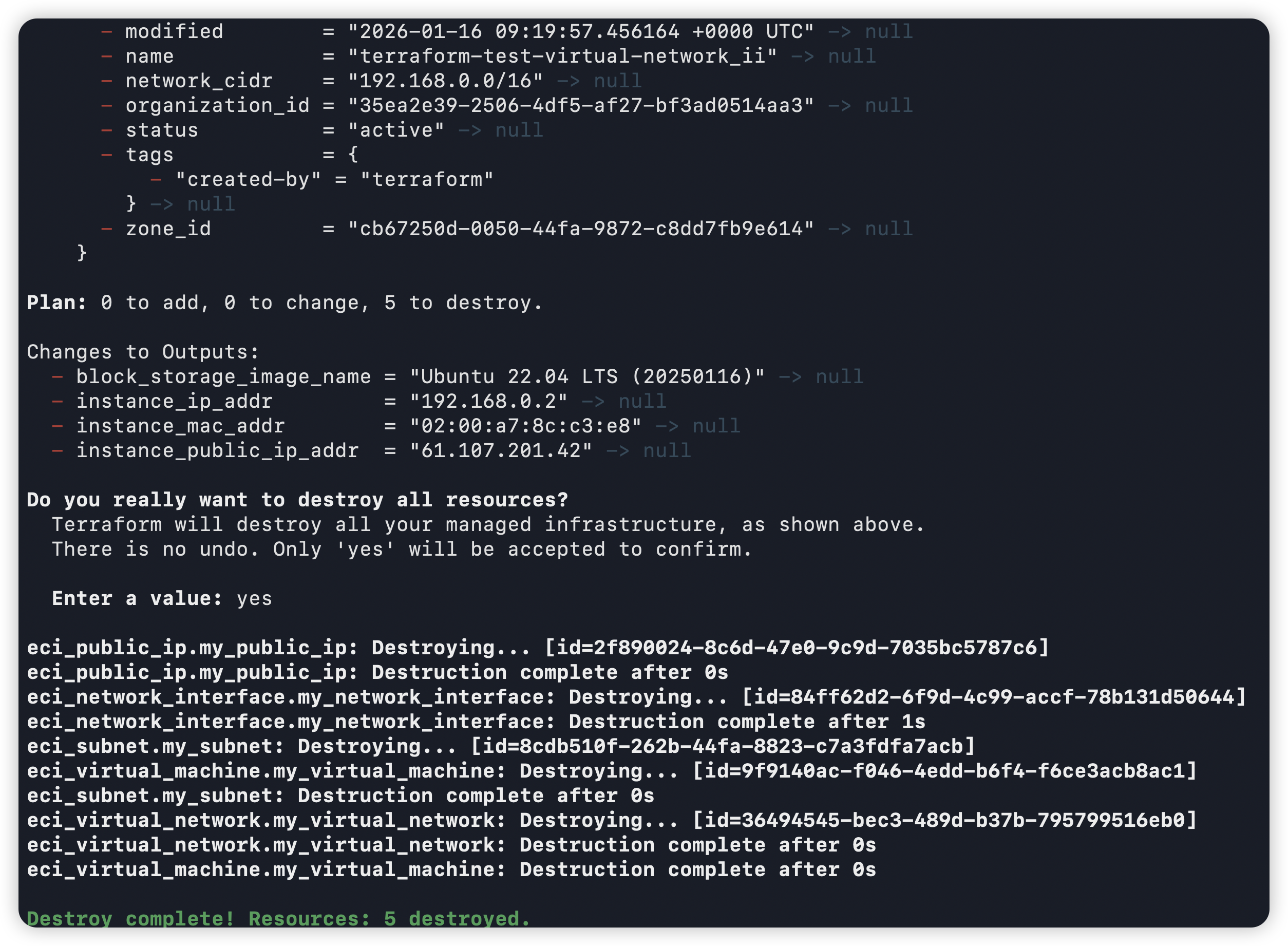This screenshot has width=1288, height=946.
Task: Click the bold "Plan:" summary label
Action: point(56,302)
